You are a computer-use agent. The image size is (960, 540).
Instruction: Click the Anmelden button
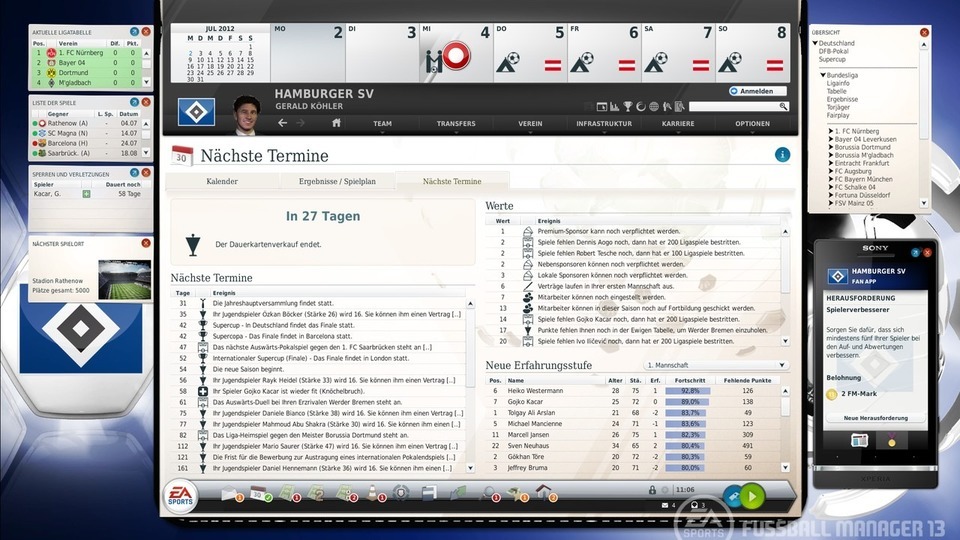(757, 91)
